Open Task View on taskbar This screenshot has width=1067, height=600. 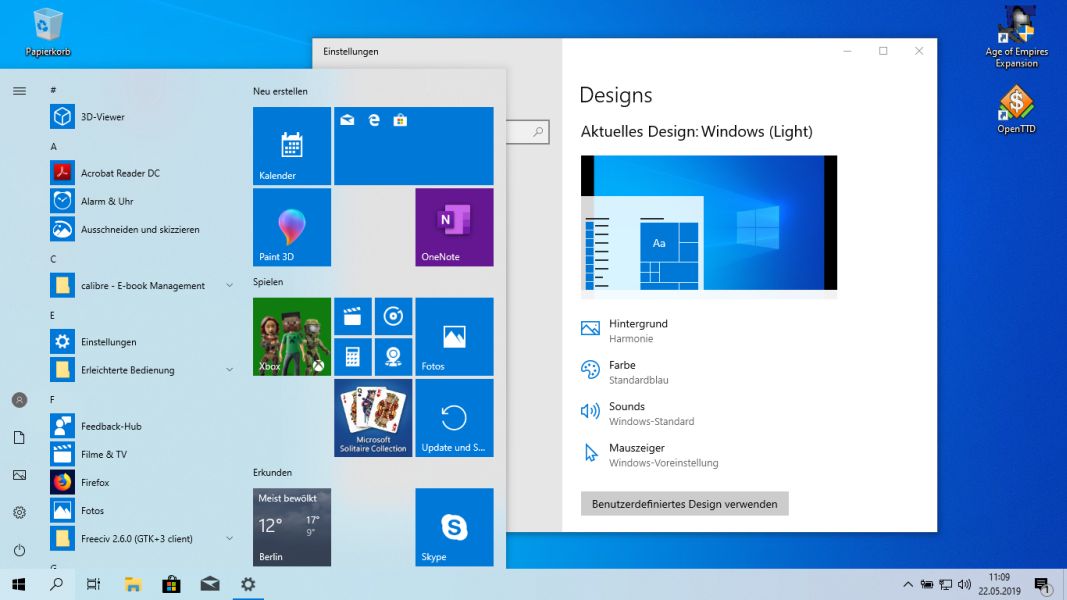(94, 584)
